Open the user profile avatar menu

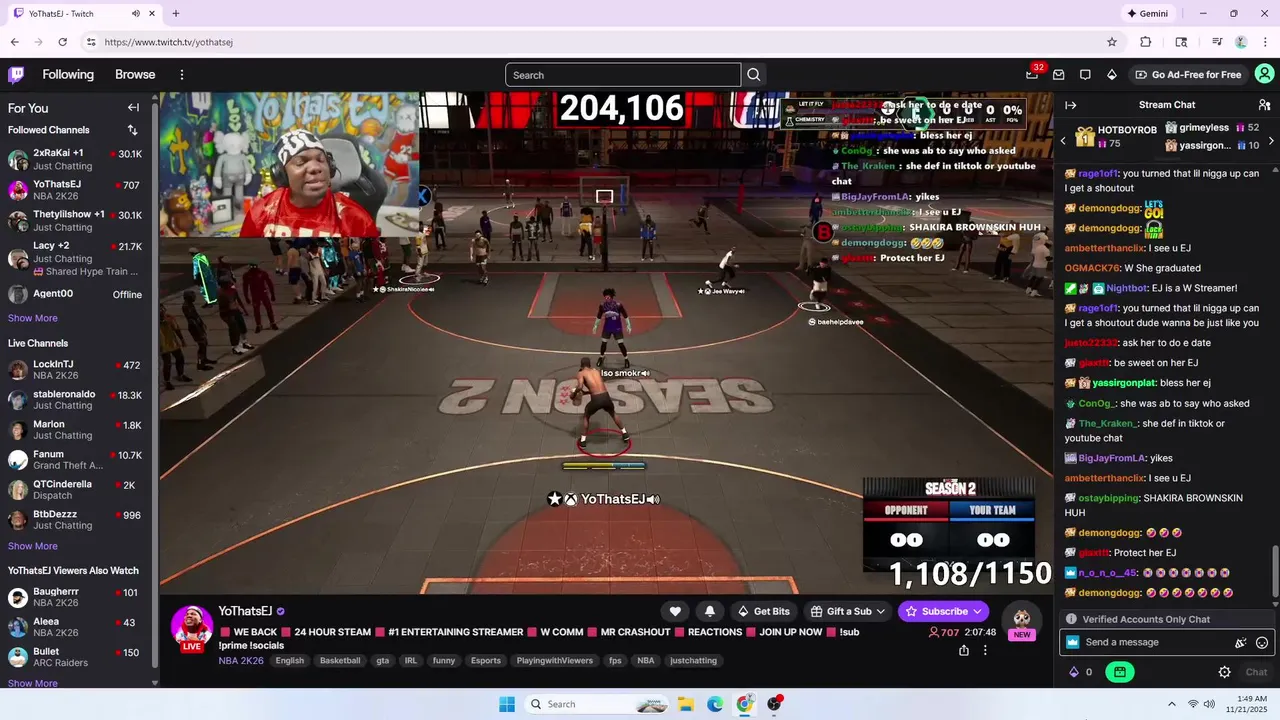tap(1264, 74)
